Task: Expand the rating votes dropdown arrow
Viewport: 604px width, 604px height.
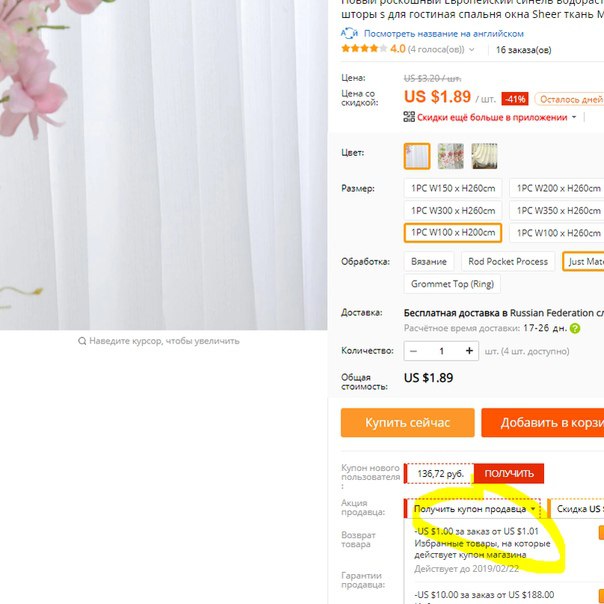Action: coord(472,50)
